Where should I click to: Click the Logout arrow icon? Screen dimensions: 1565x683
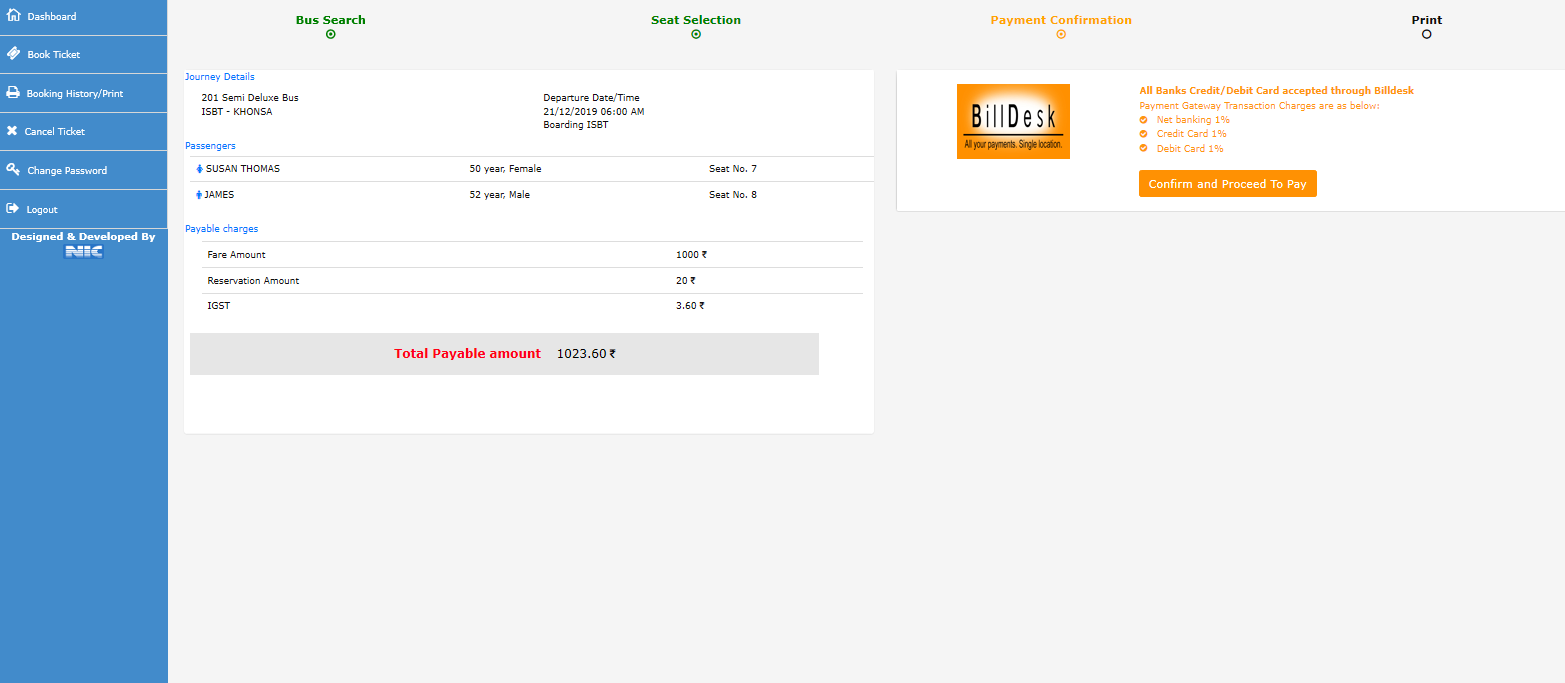tap(12, 209)
